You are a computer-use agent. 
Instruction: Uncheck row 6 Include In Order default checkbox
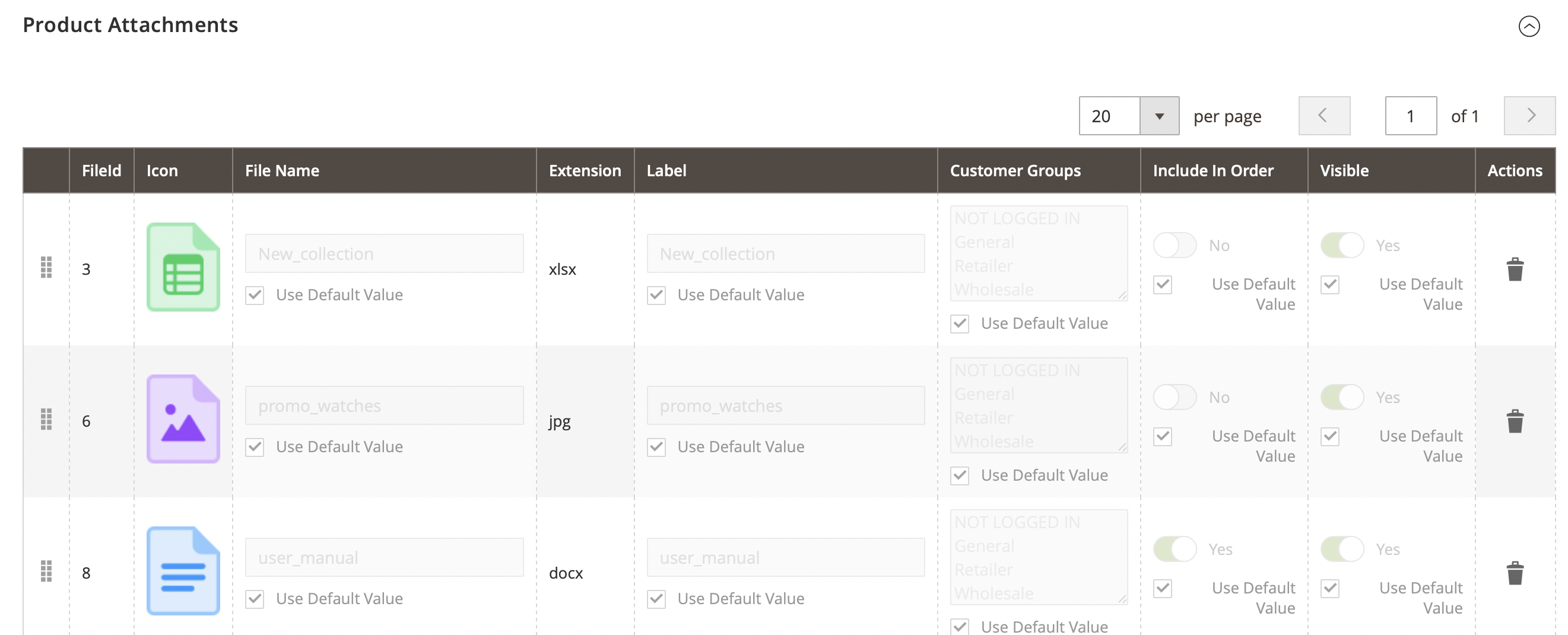point(1163,437)
